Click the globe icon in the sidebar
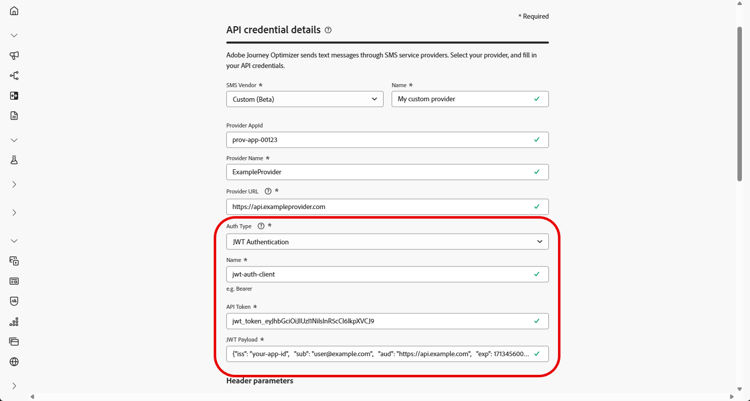 (x=14, y=362)
